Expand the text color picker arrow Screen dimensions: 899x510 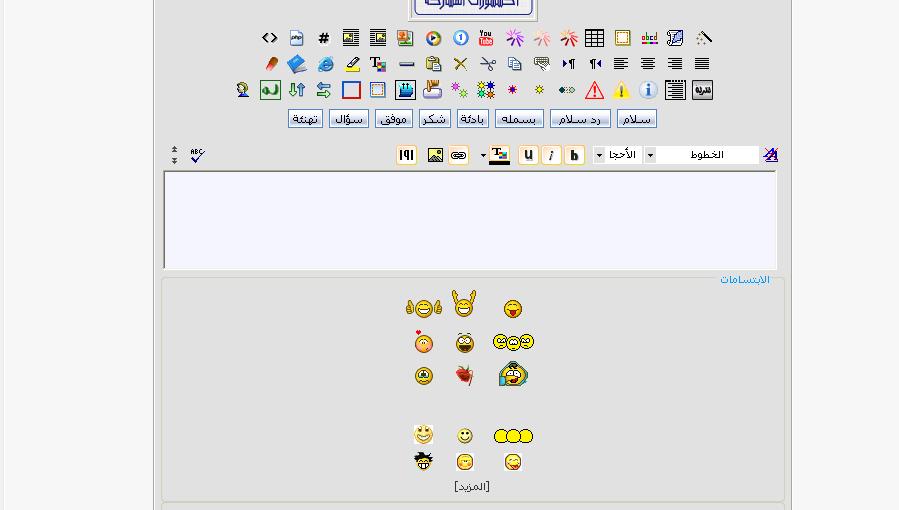coord(483,155)
